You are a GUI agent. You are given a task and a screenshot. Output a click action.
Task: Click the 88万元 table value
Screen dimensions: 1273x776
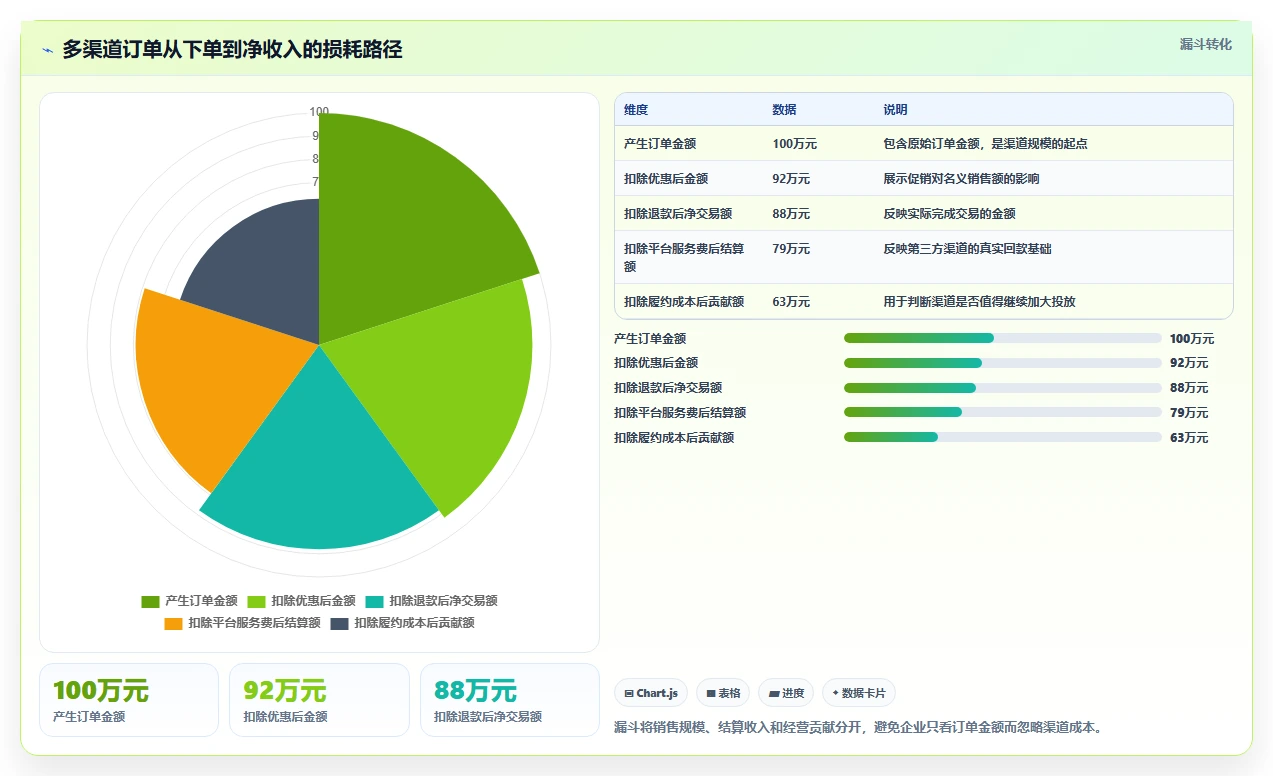[x=791, y=214]
